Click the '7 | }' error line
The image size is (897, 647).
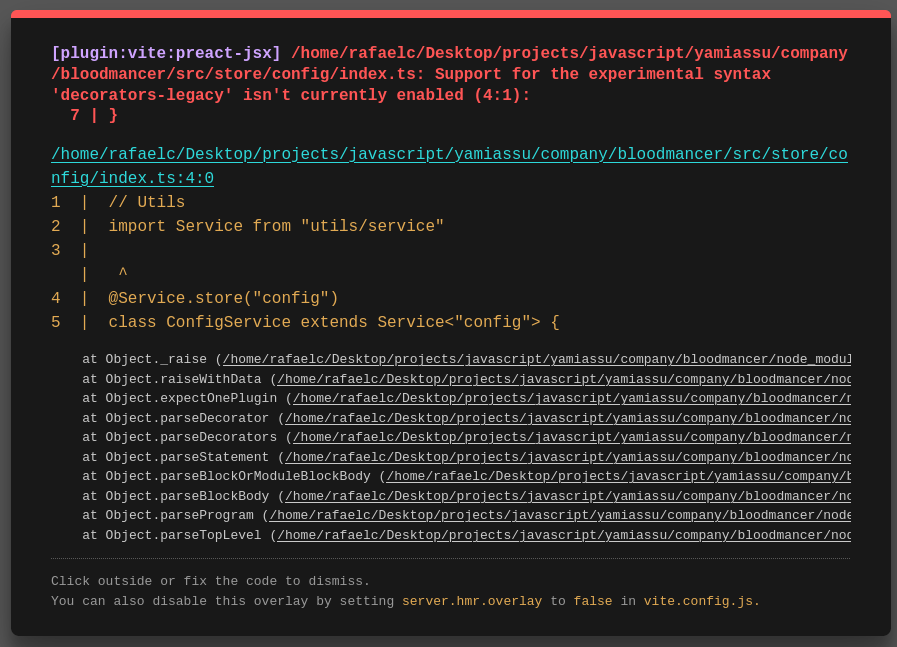pos(94,116)
